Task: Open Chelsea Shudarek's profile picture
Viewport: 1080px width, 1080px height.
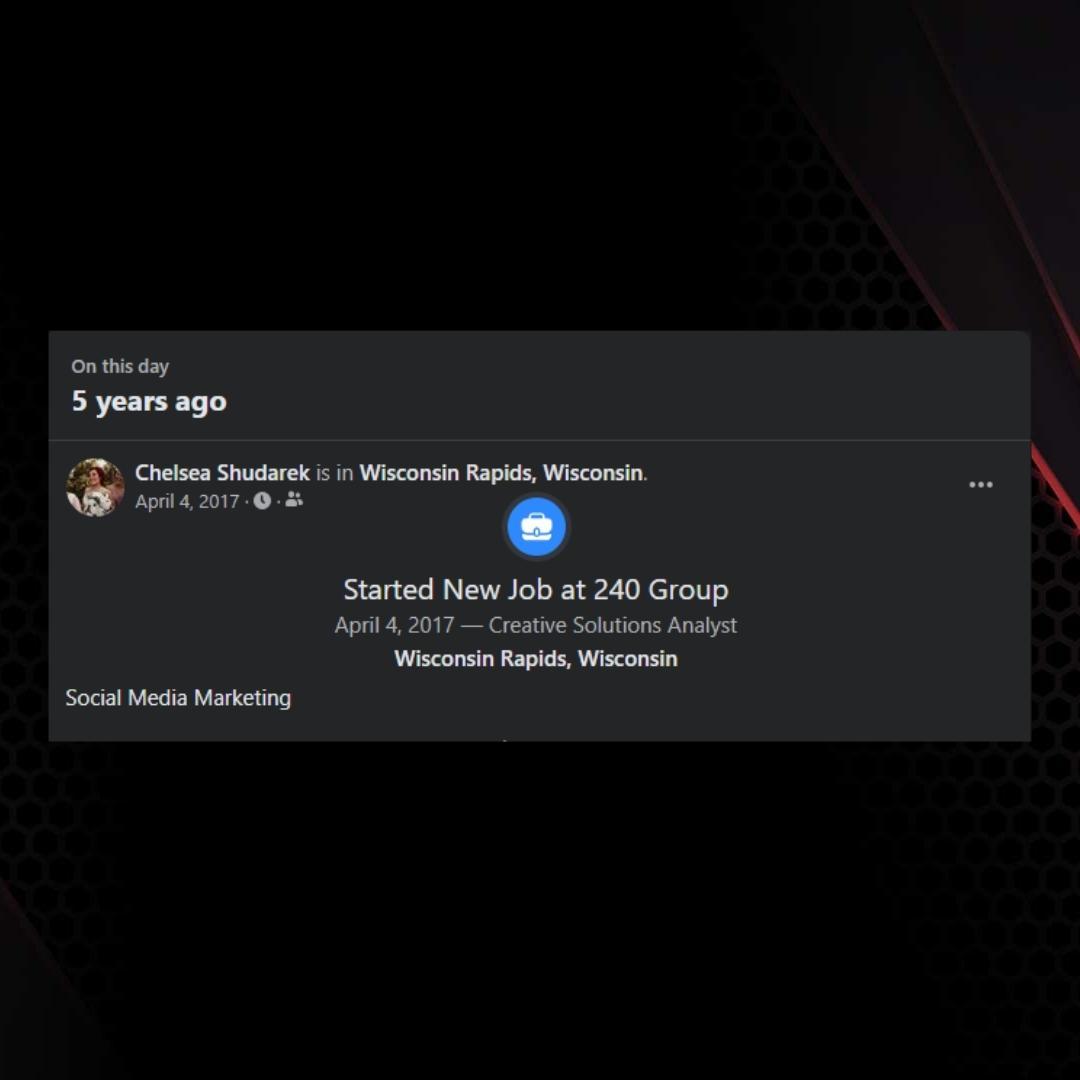Action: (x=95, y=487)
